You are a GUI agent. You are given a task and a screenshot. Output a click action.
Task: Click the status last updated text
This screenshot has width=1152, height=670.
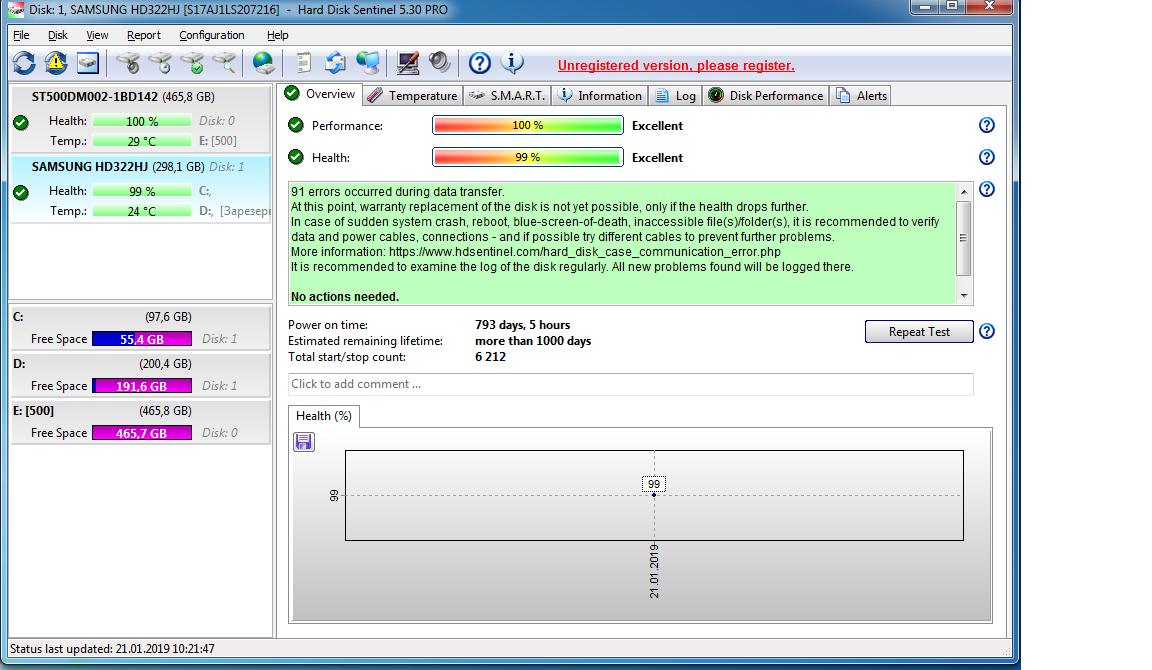(x=112, y=649)
